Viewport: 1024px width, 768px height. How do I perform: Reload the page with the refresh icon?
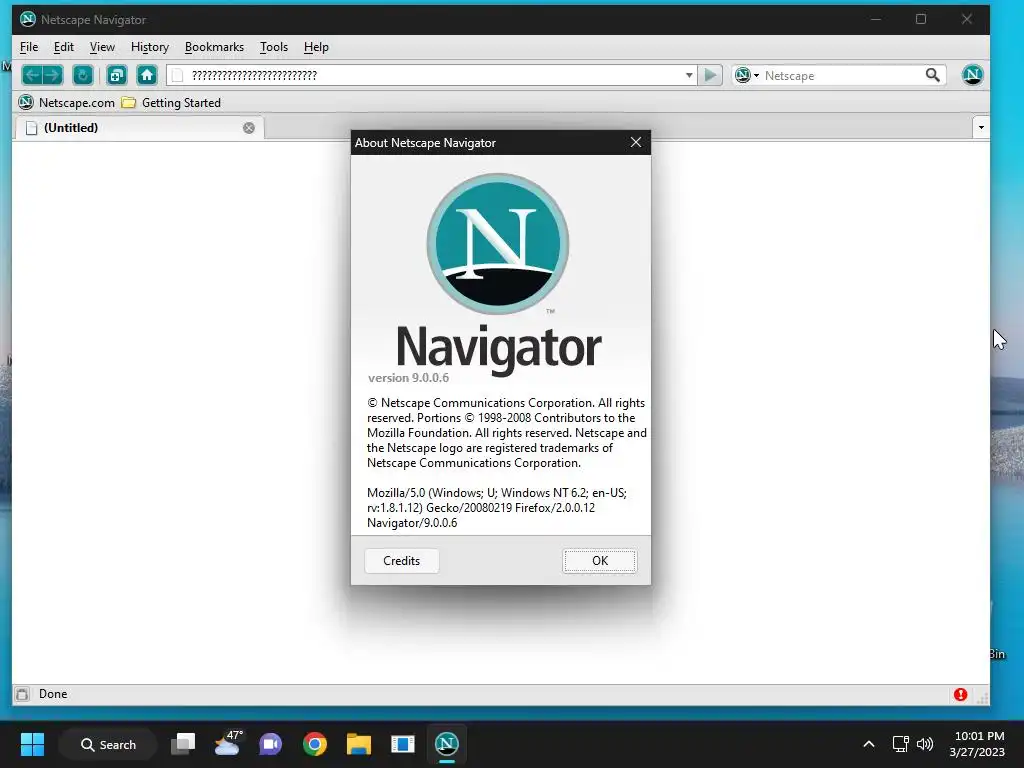coord(83,75)
